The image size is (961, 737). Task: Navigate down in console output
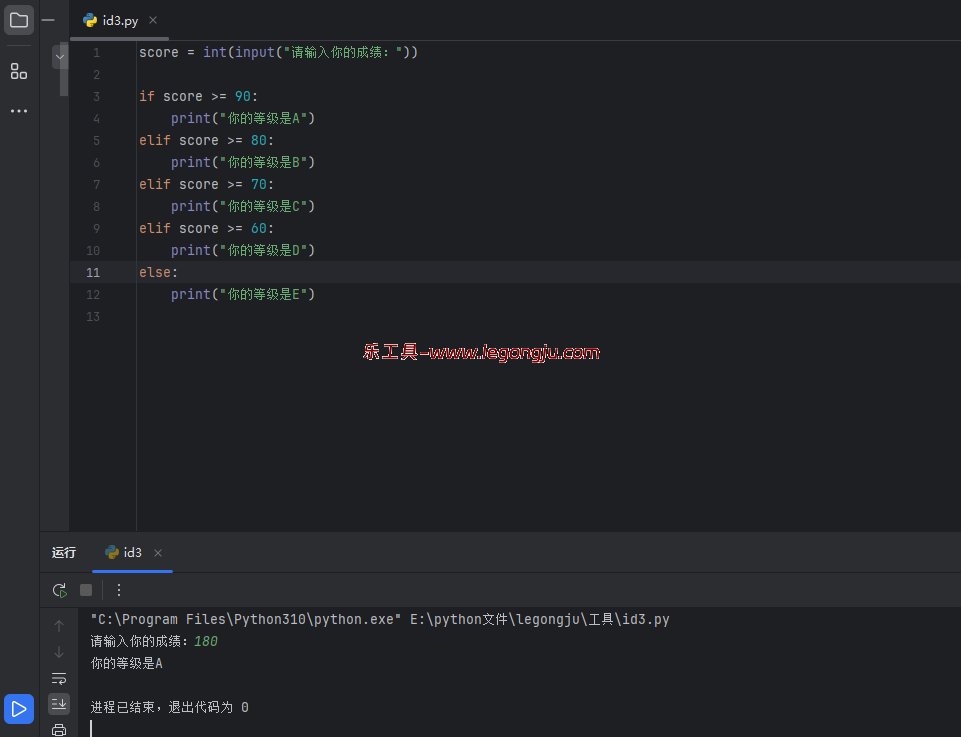[x=59, y=652]
